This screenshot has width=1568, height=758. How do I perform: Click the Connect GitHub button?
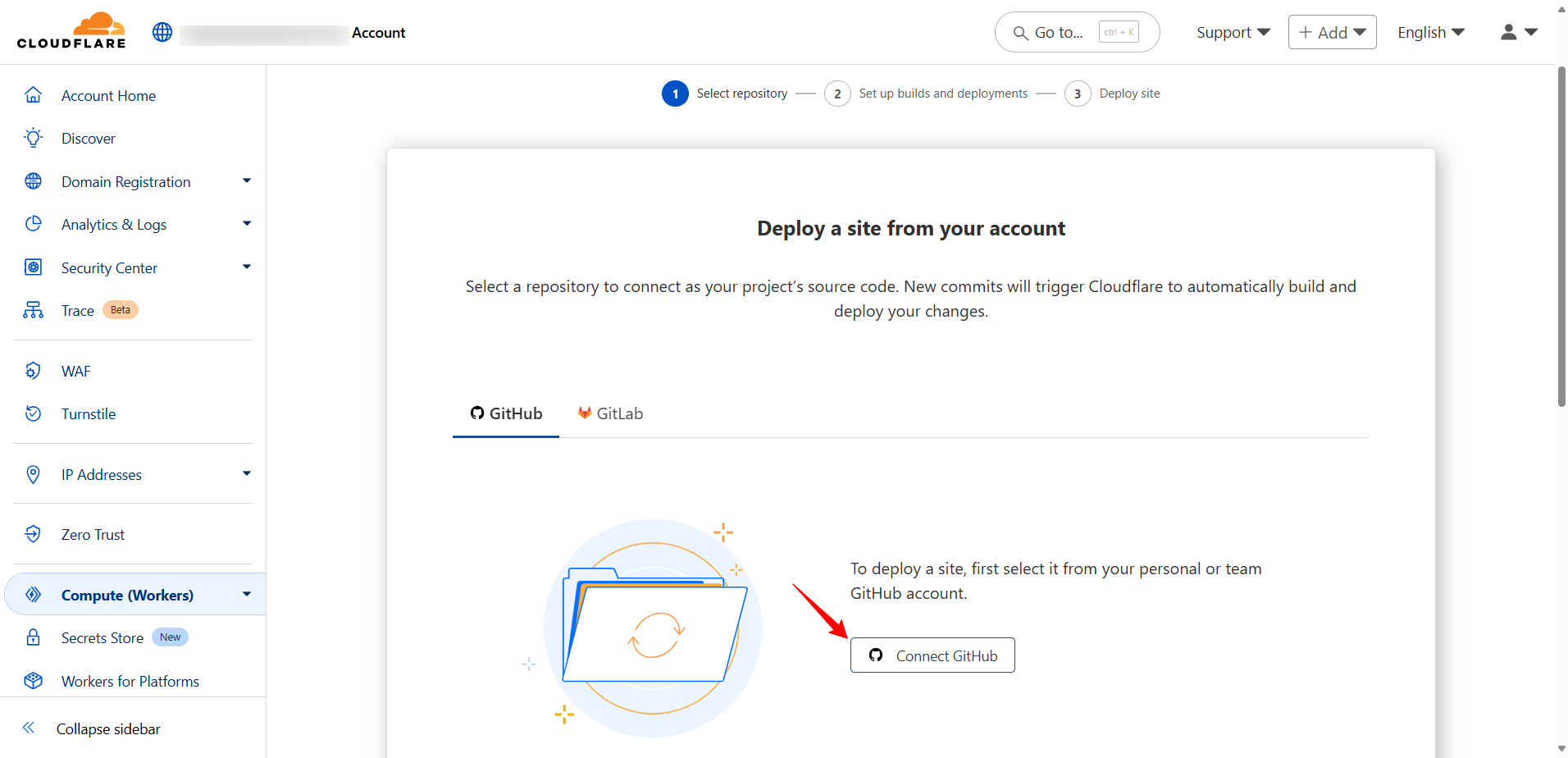(932, 655)
